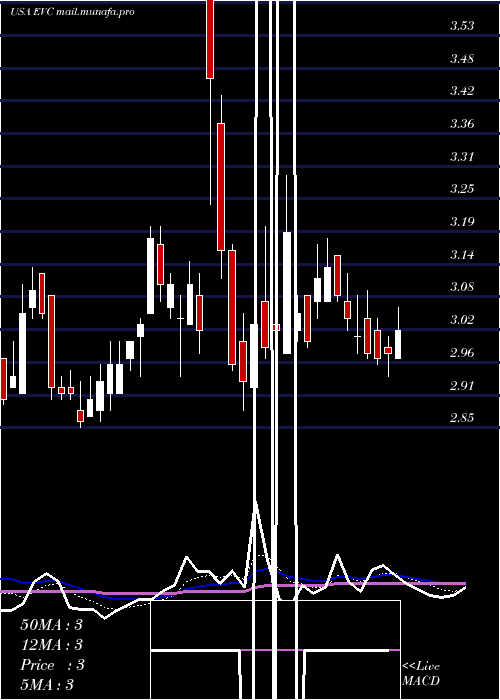Select the 2.91 price axis label
This screenshot has width=500, height=700.
click(x=462, y=385)
